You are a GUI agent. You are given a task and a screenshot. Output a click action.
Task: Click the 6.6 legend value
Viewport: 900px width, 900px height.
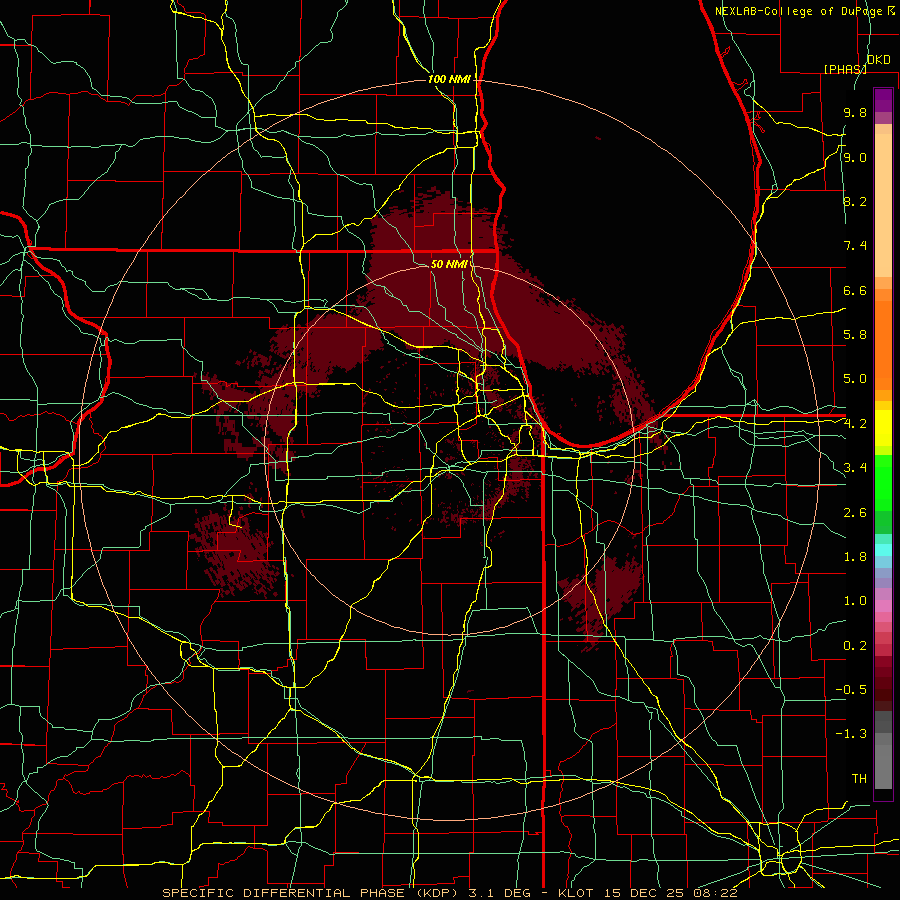(855, 290)
